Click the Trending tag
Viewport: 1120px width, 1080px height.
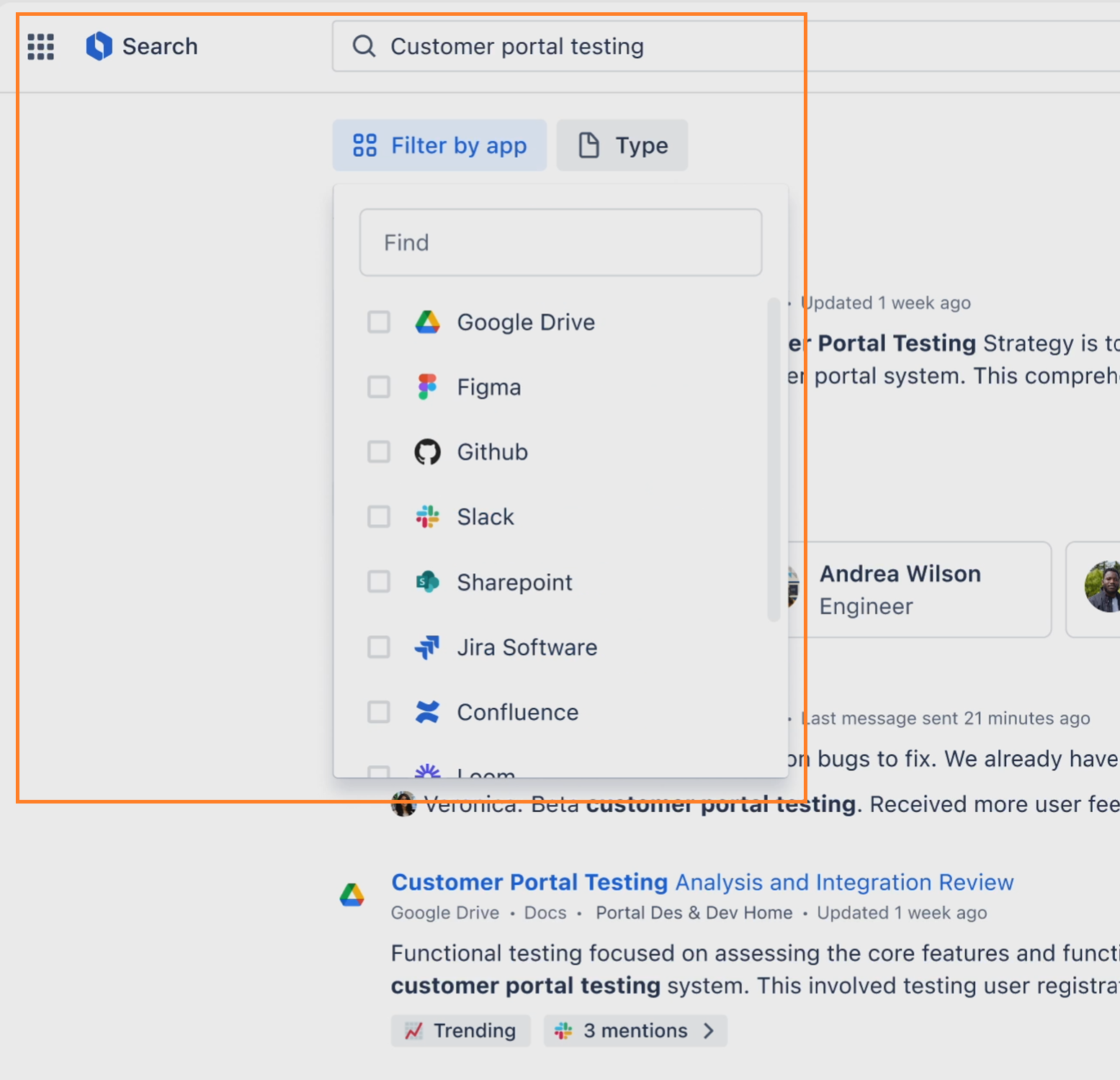coord(461,1030)
